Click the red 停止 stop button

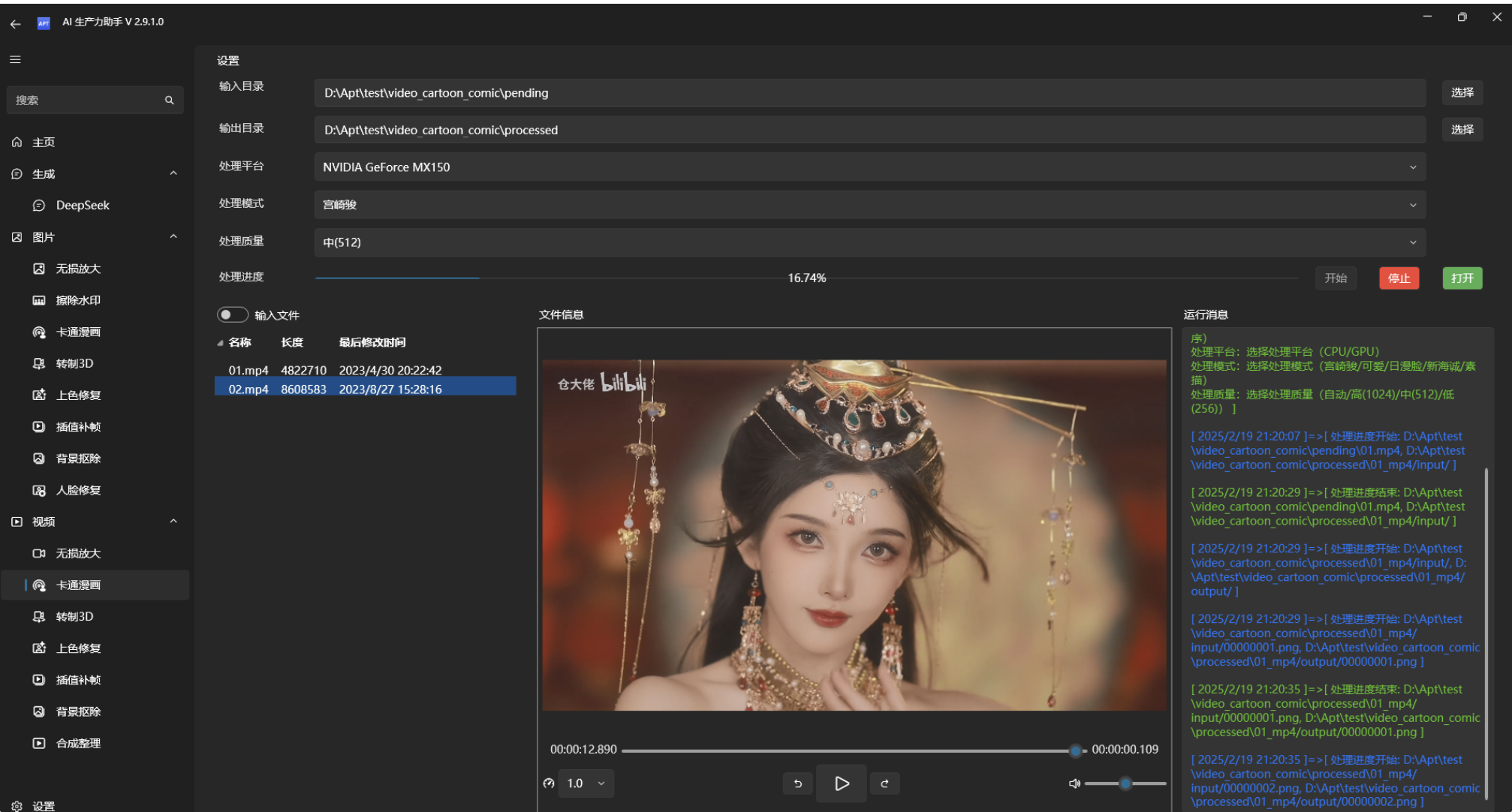point(1399,278)
